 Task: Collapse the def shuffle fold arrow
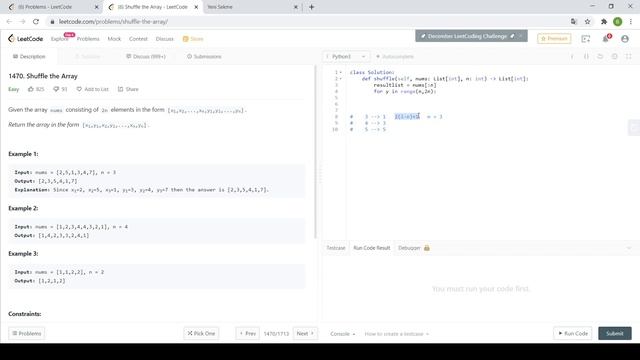[x=341, y=79]
